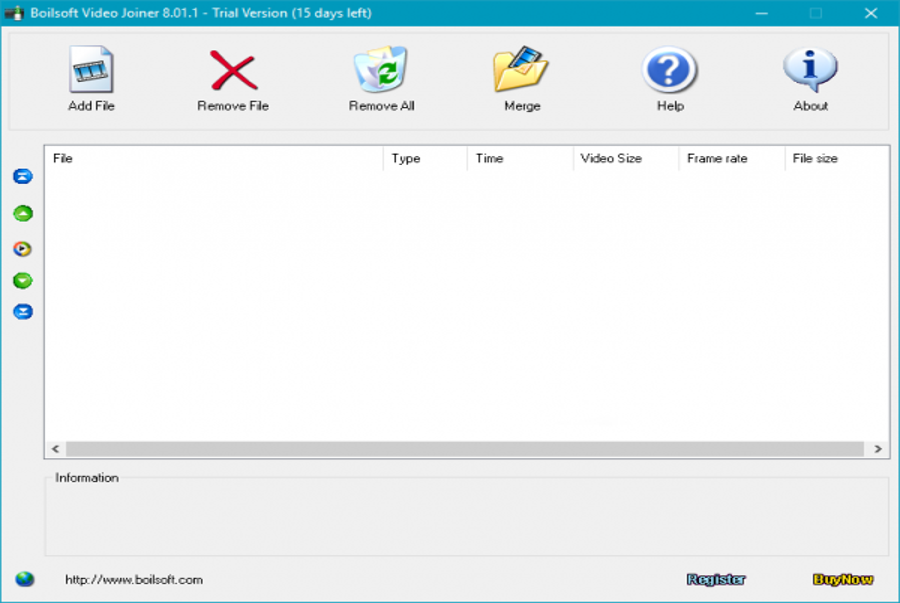900x603 pixels.
Task: Click the Video Size column header
Action: pyautogui.click(x=626, y=159)
